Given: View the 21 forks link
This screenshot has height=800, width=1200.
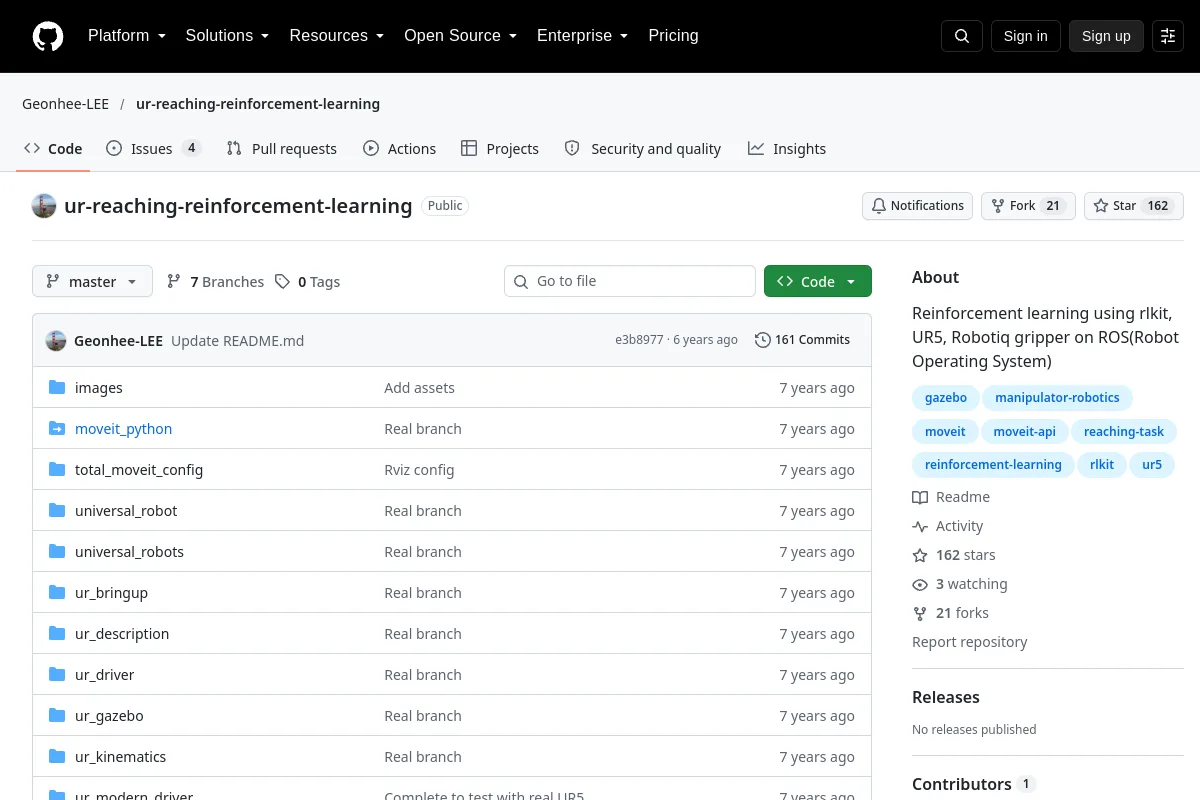Looking at the screenshot, I should [950, 613].
